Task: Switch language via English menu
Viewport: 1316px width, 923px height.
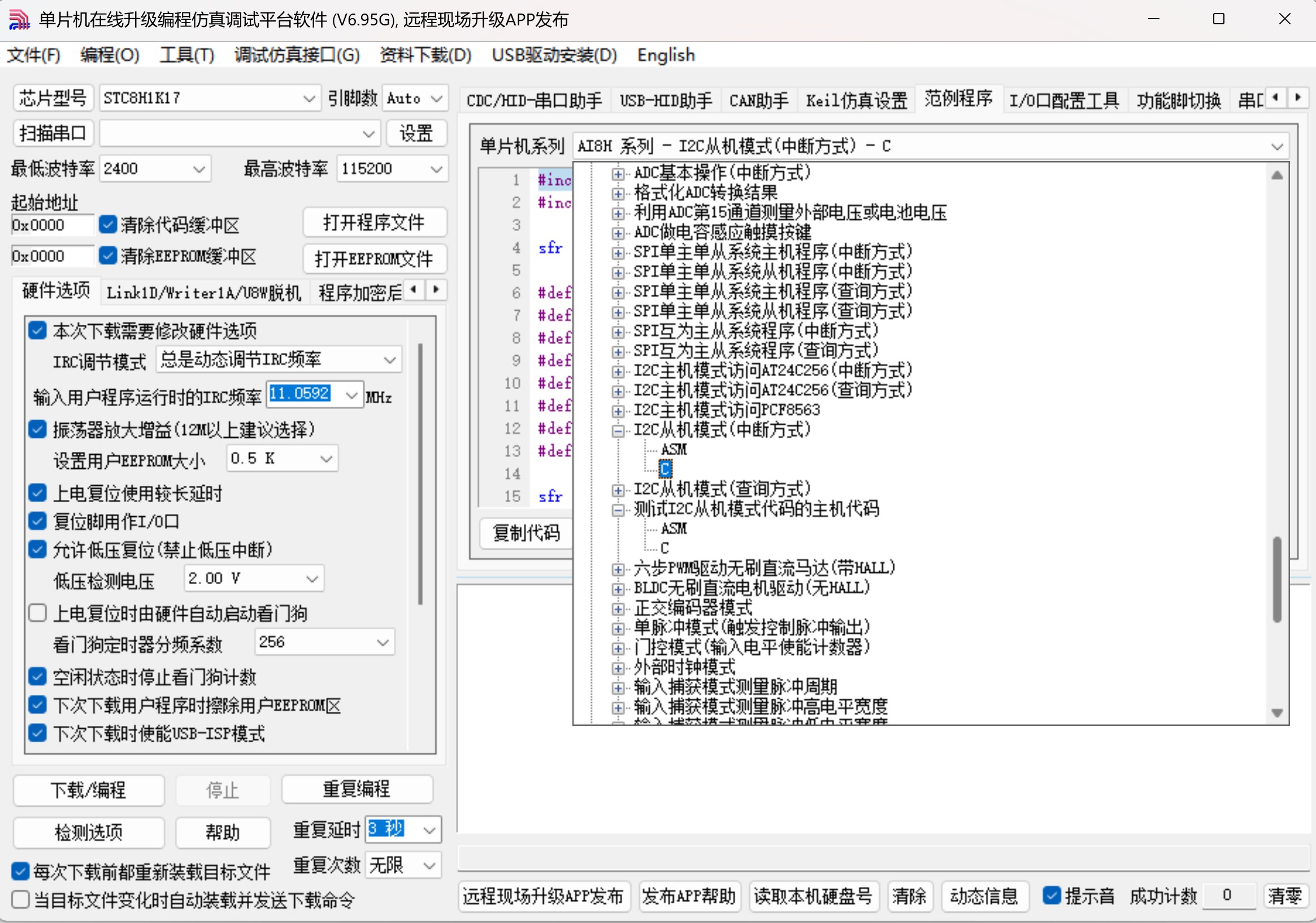Action: [x=666, y=55]
